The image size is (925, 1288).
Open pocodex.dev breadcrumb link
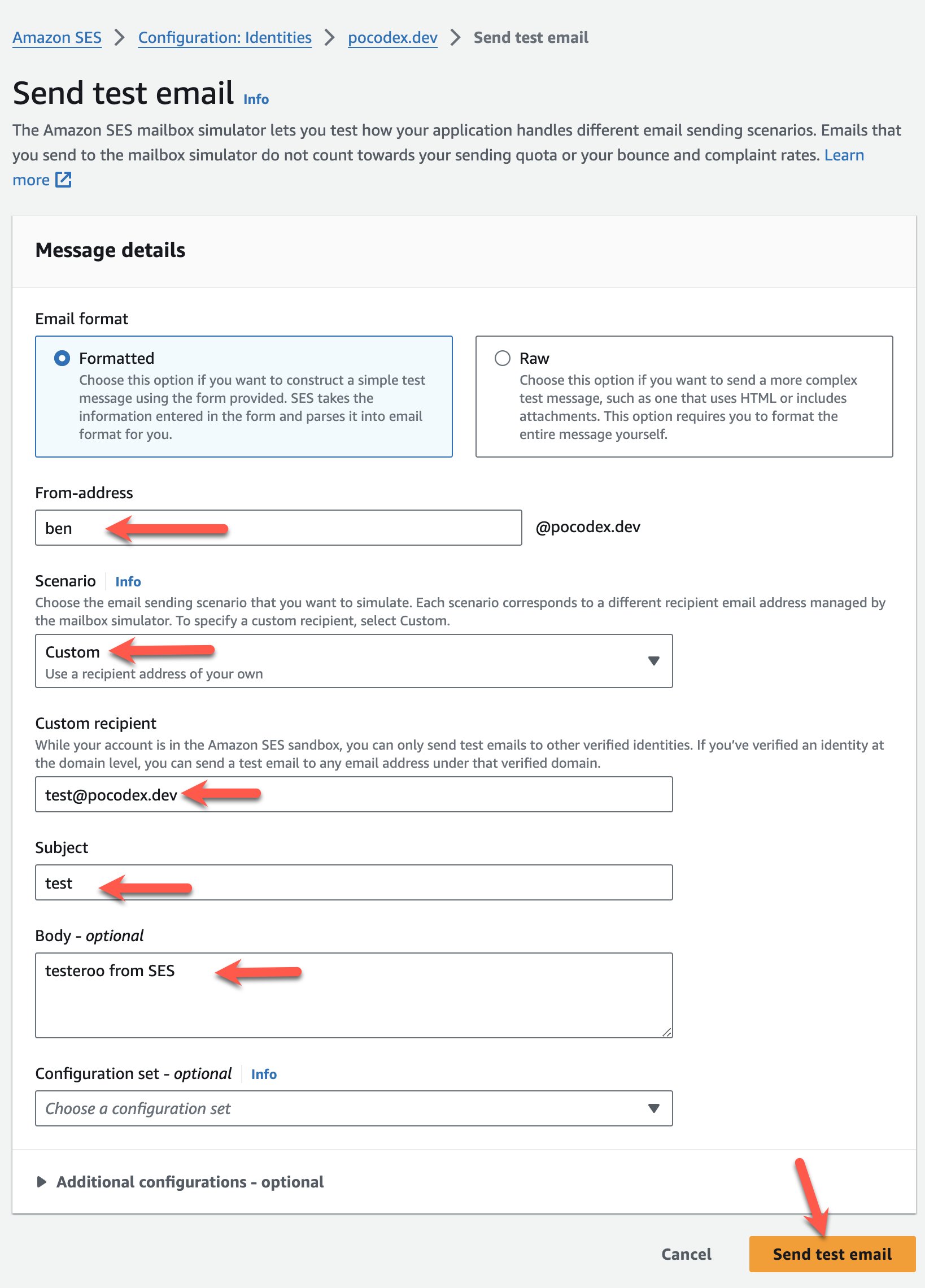[392, 37]
